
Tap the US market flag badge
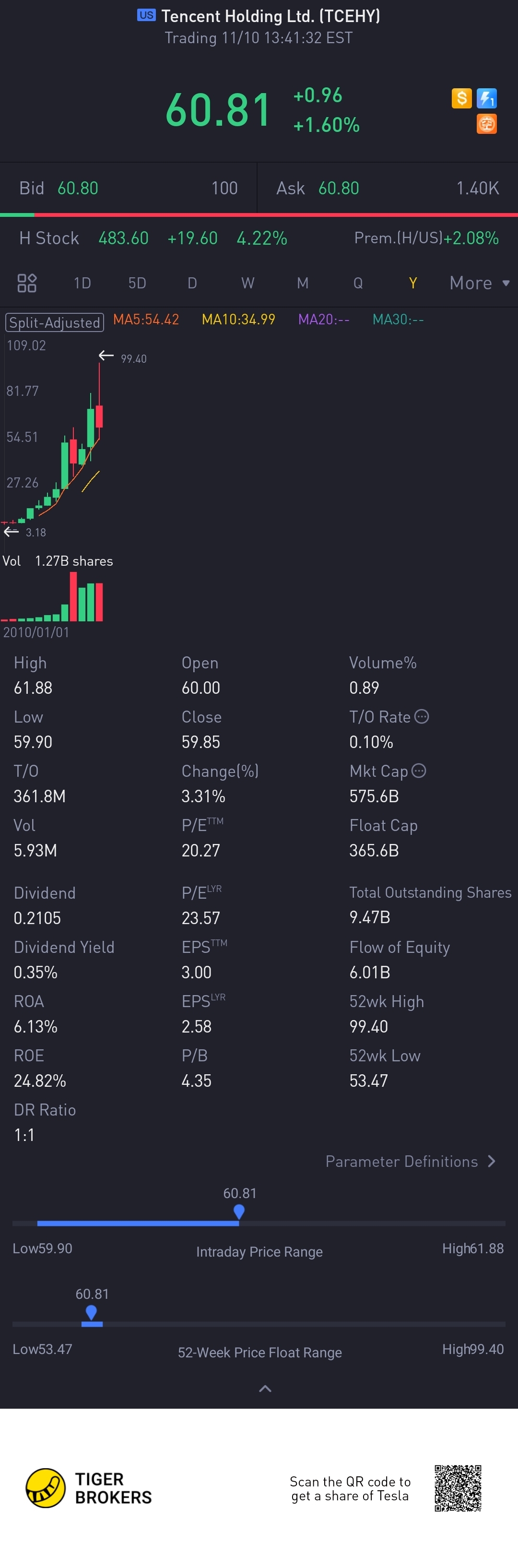pyautogui.click(x=146, y=15)
